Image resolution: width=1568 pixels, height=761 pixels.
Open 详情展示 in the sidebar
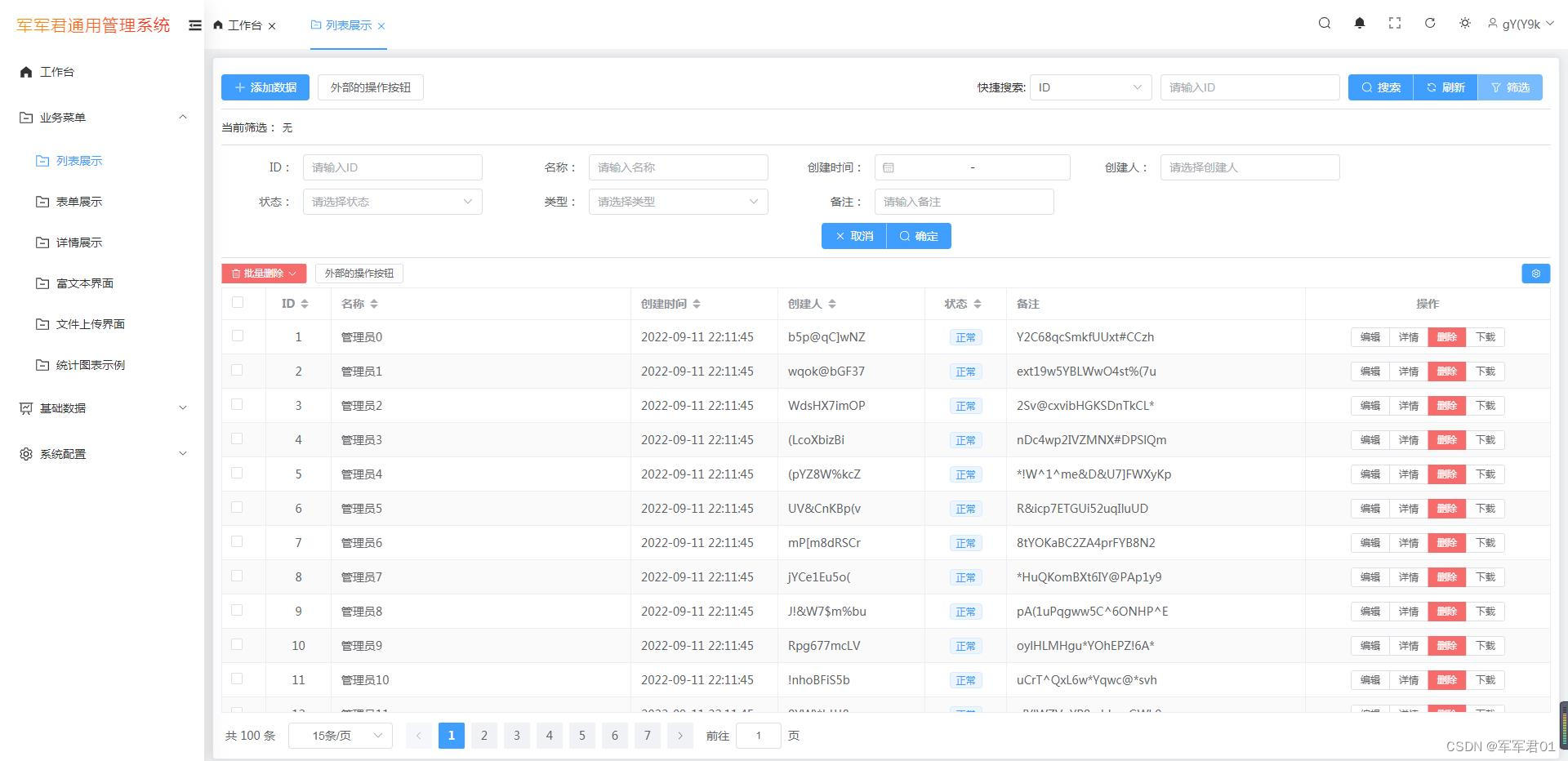click(79, 243)
